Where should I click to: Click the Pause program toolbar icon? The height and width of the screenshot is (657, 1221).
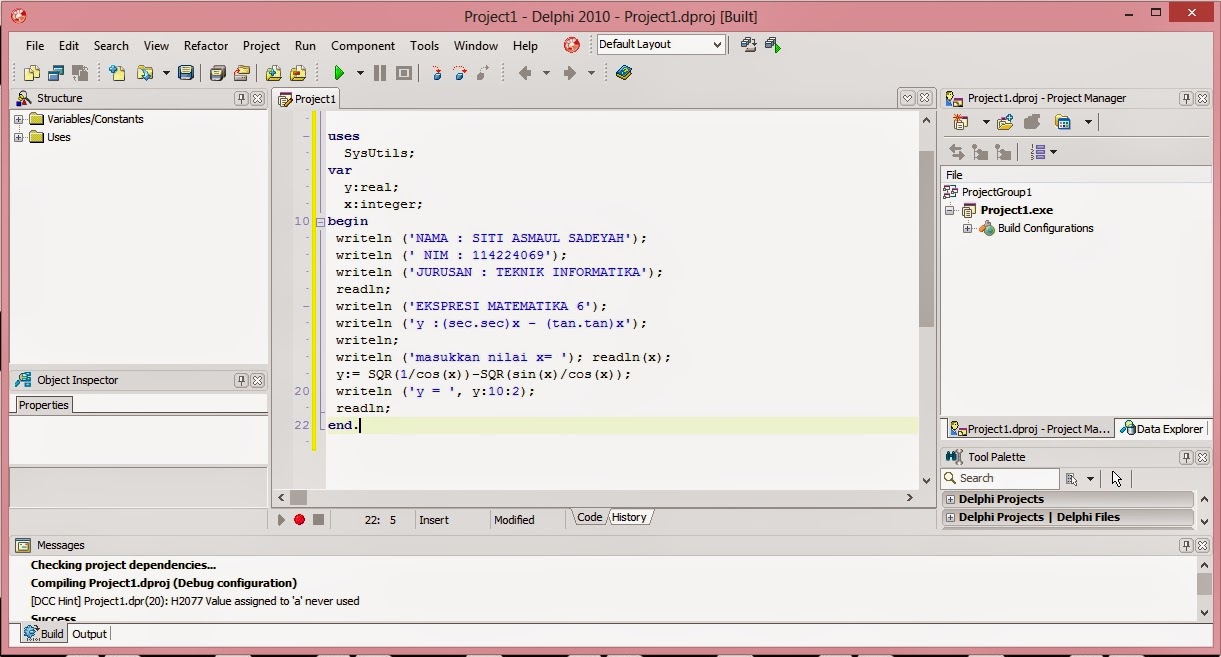click(380, 73)
